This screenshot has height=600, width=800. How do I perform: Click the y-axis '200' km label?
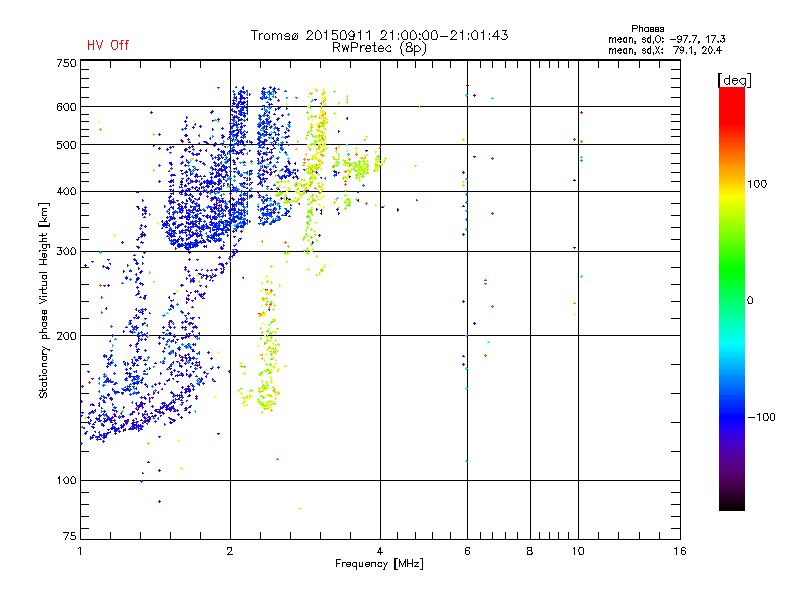(x=66, y=336)
